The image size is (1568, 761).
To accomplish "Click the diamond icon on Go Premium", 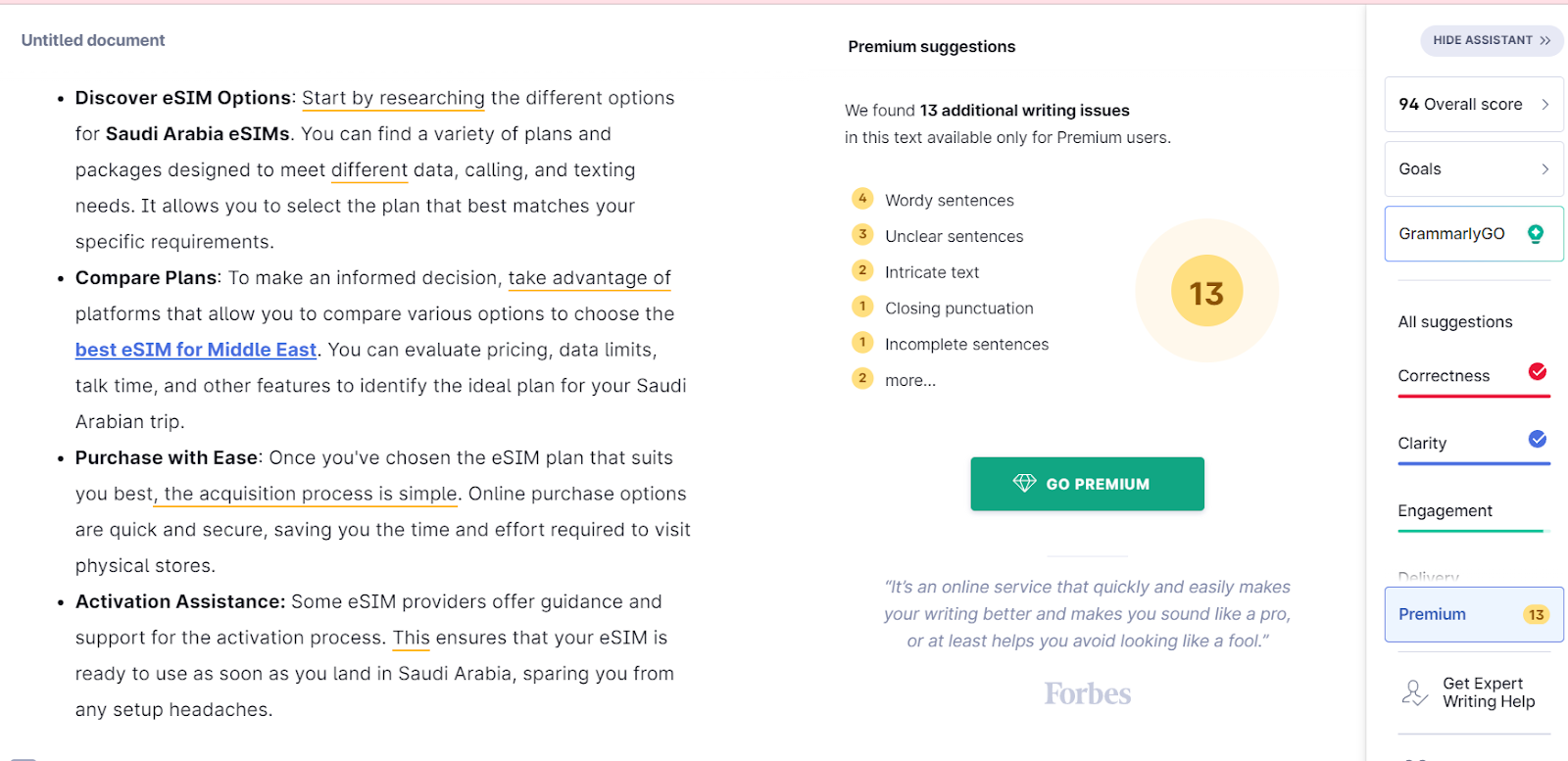I will pos(1024,483).
